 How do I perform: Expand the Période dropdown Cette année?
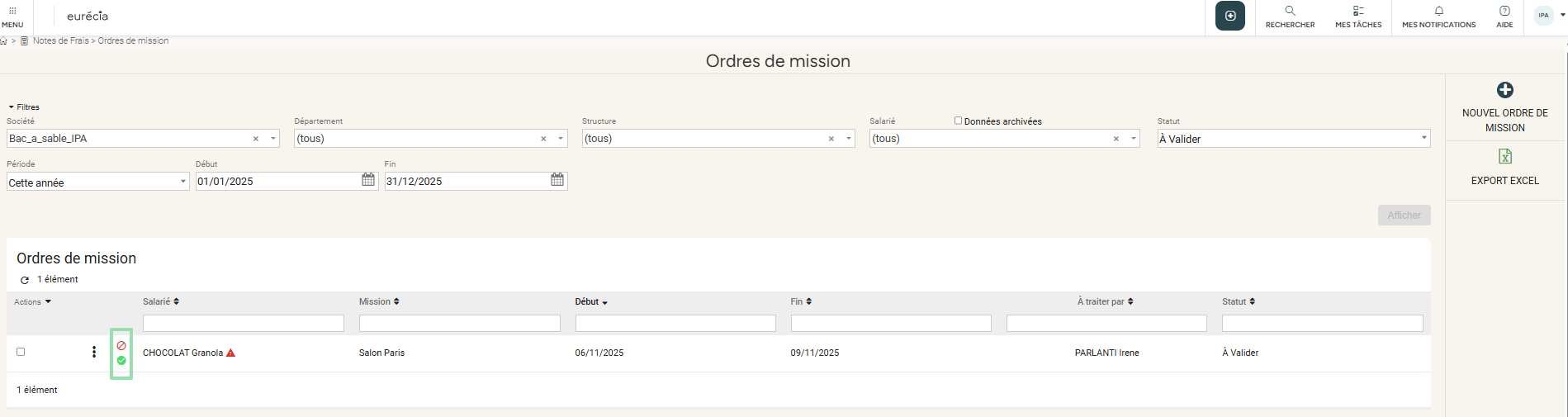(97, 182)
